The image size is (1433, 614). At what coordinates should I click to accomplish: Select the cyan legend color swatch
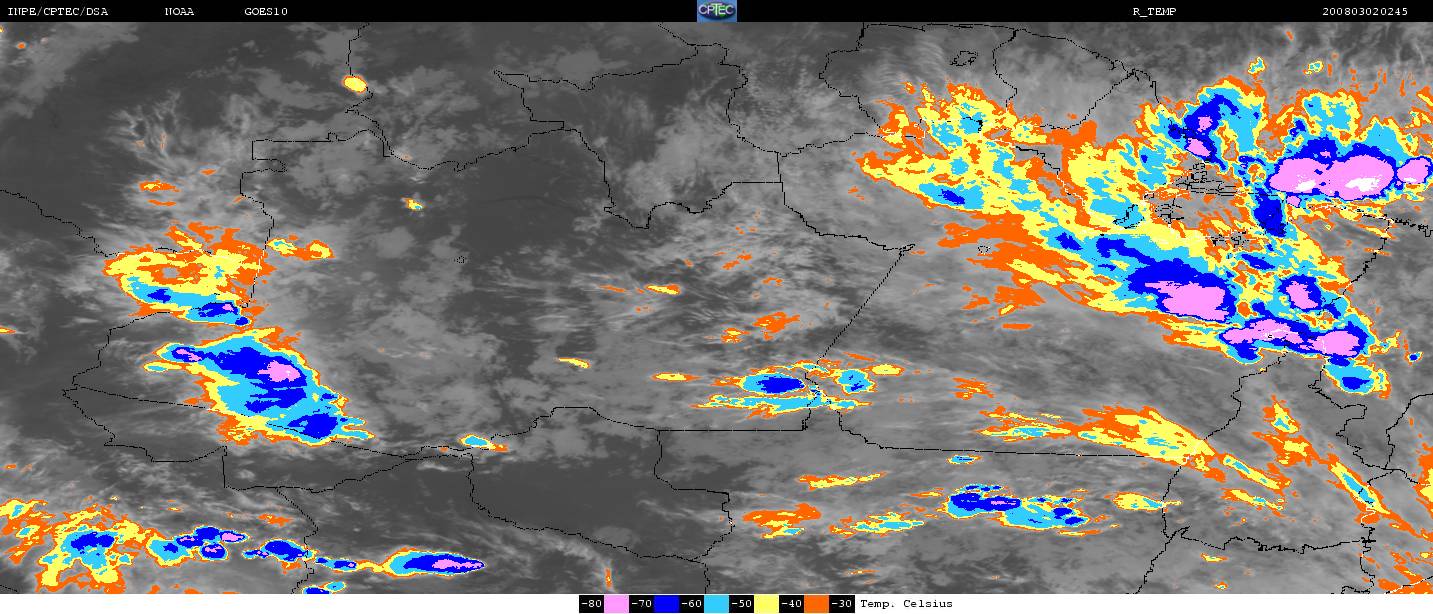click(x=716, y=604)
